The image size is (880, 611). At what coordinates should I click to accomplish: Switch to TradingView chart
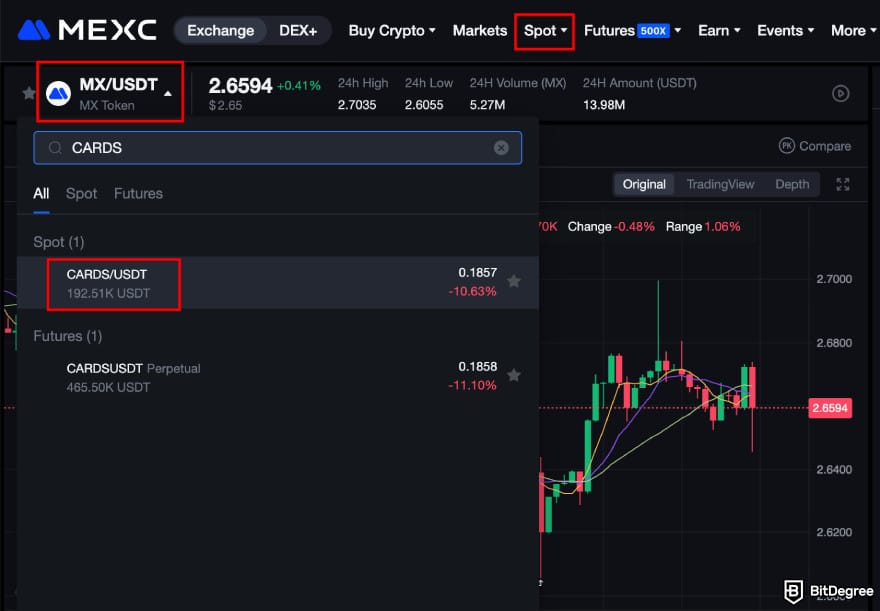click(x=720, y=184)
